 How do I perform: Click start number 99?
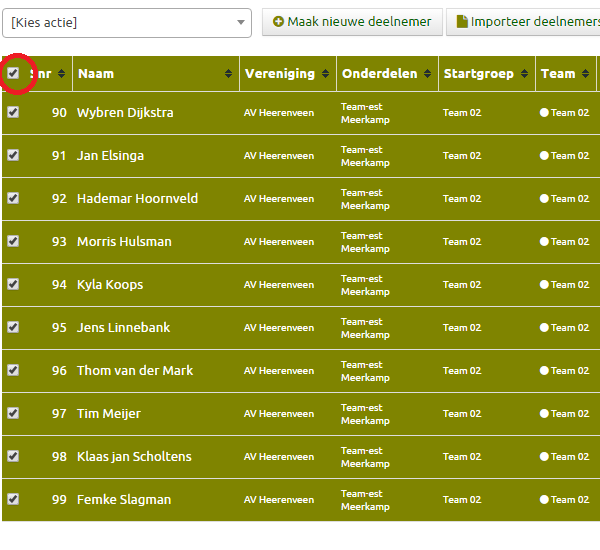pos(59,499)
